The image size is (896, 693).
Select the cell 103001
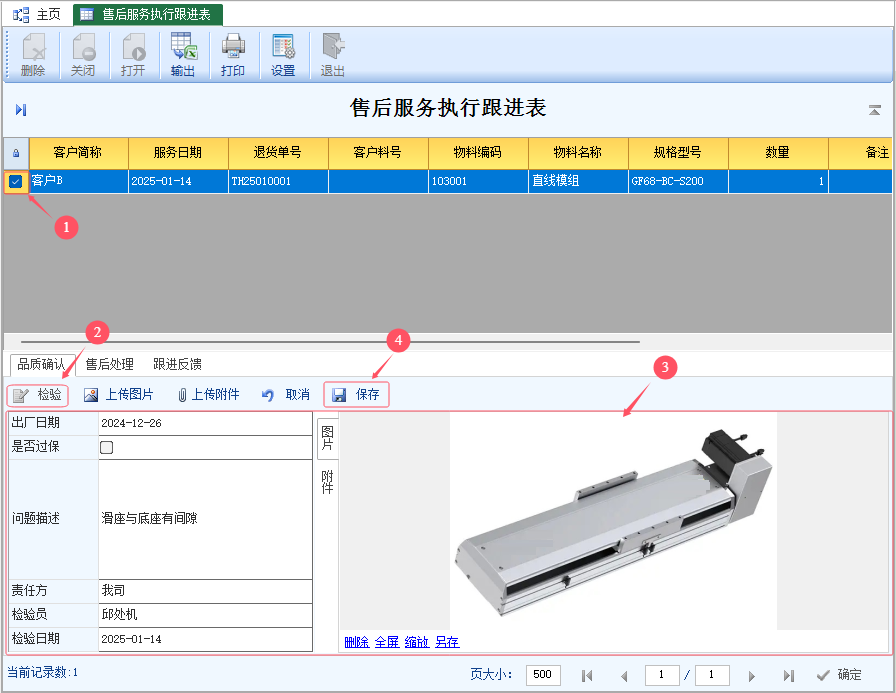coord(478,182)
